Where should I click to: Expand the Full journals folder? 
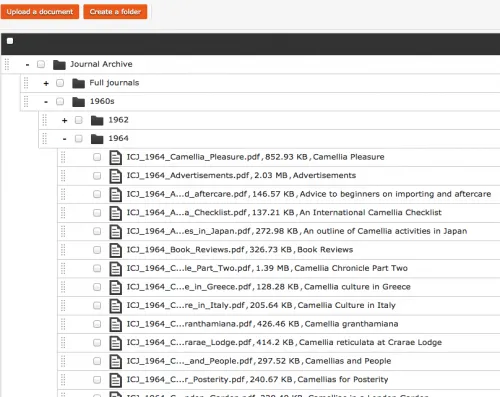point(46,83)
